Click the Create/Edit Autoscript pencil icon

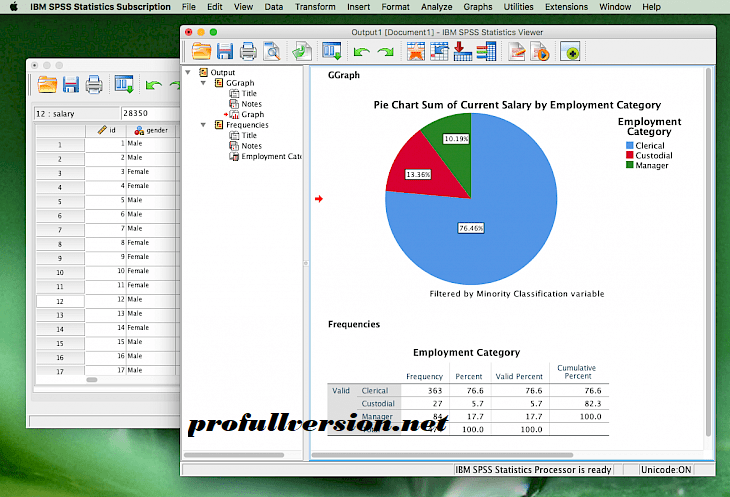[517, 51]
